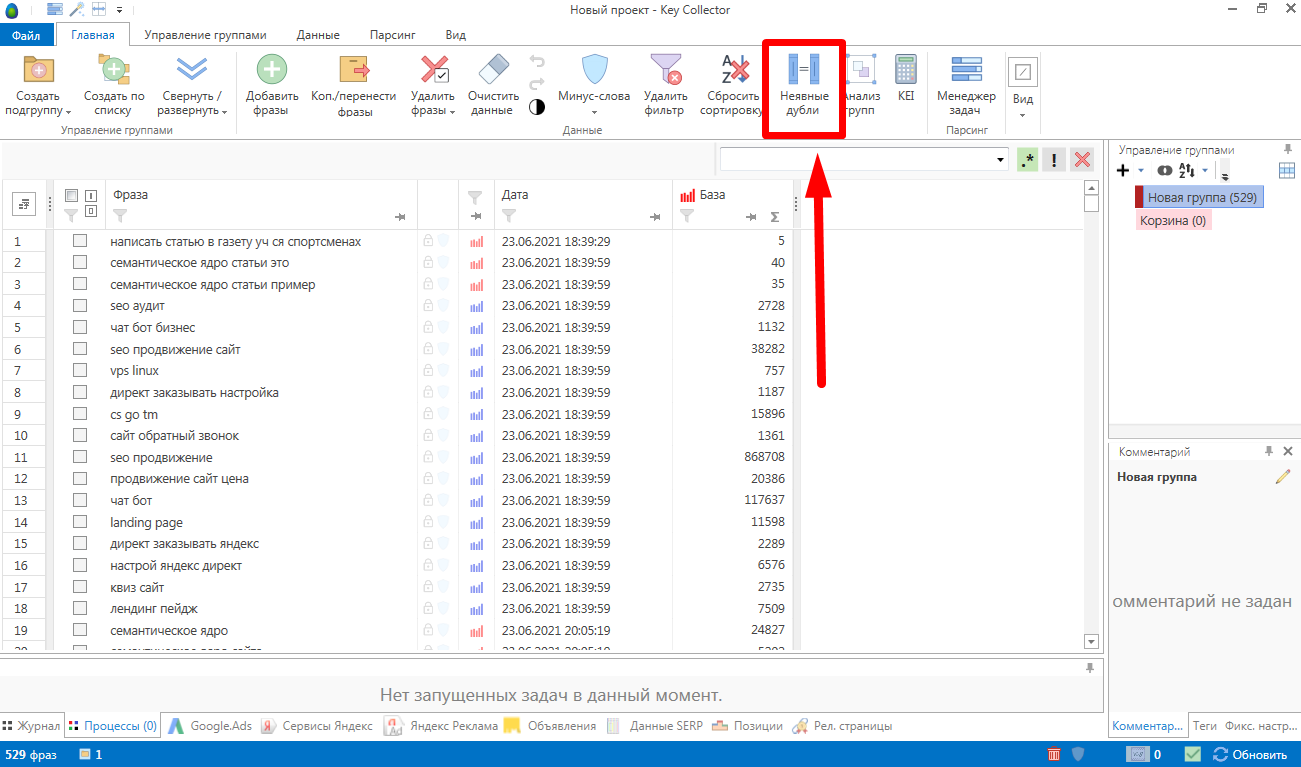Click the phrase table's vertical scrollbar down arrow
Screen dimensions: 1301x767
1091,642
